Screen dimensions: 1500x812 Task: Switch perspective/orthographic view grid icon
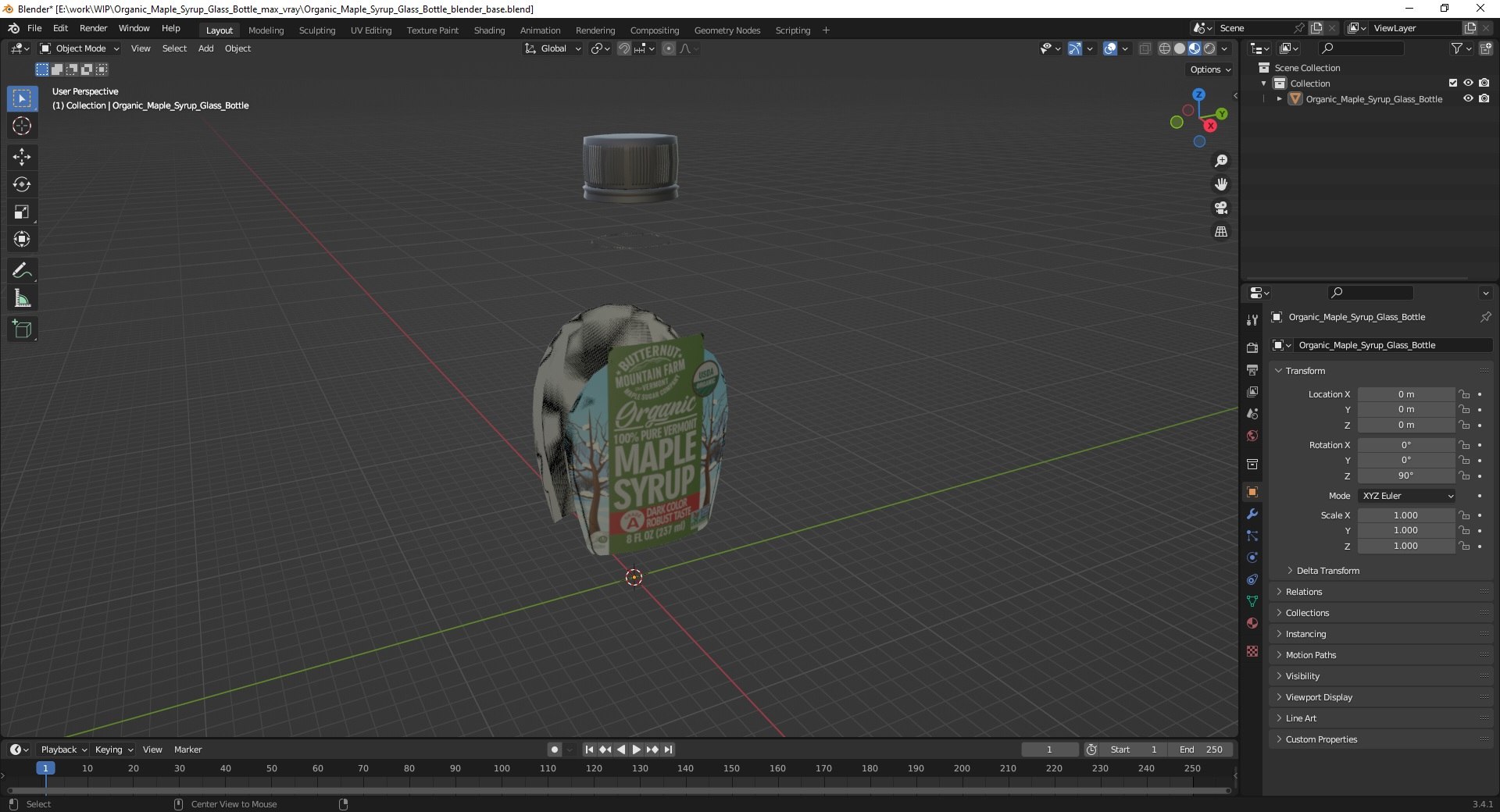[x=1221, y=231]
